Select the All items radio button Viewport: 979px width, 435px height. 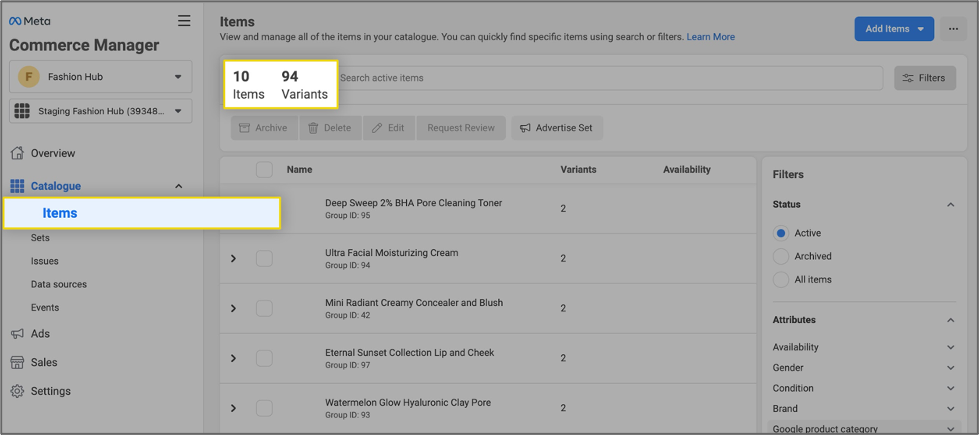coord(780,280)
